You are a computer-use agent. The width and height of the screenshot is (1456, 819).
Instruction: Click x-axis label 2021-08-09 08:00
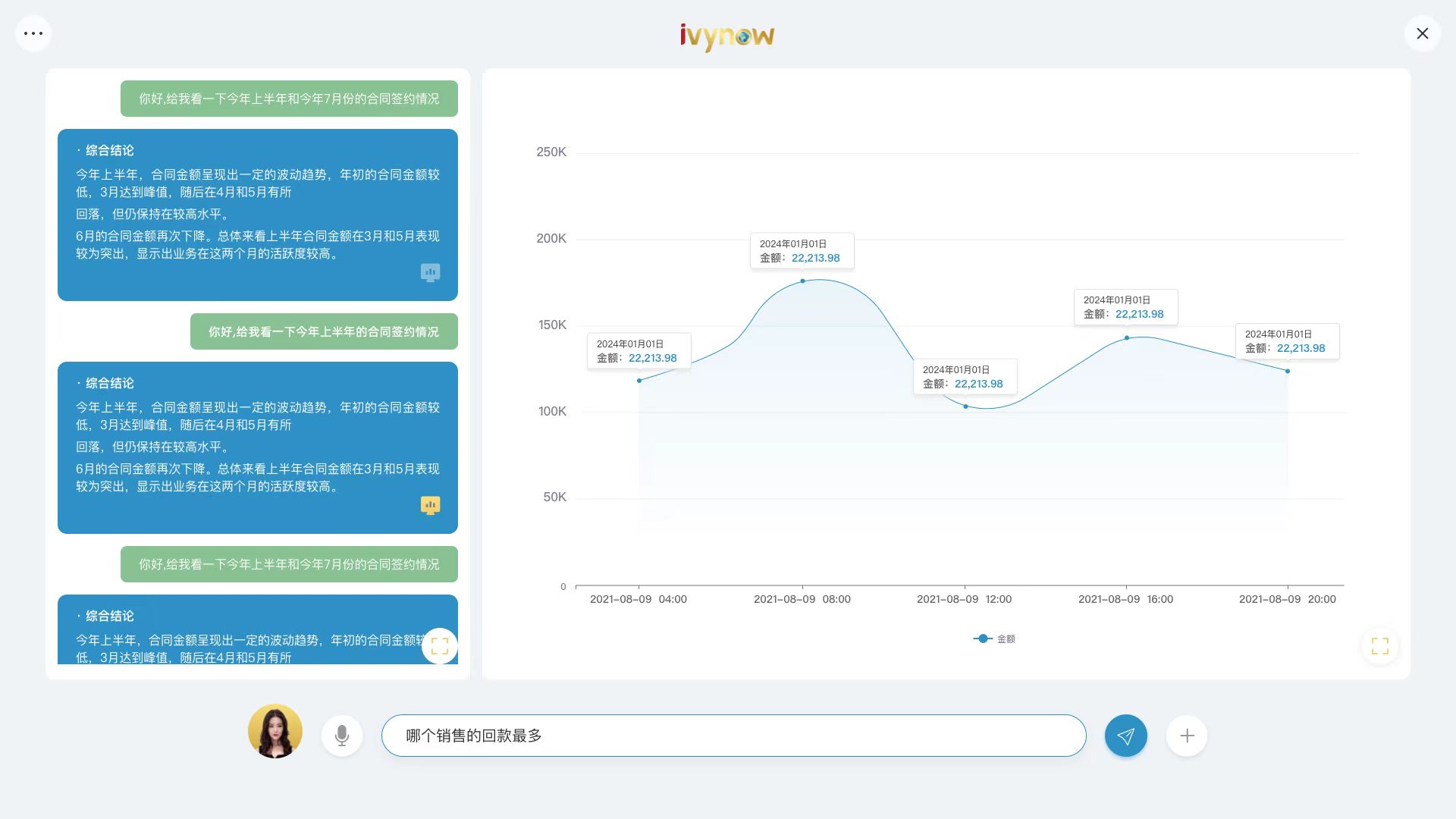coord(802,599)
